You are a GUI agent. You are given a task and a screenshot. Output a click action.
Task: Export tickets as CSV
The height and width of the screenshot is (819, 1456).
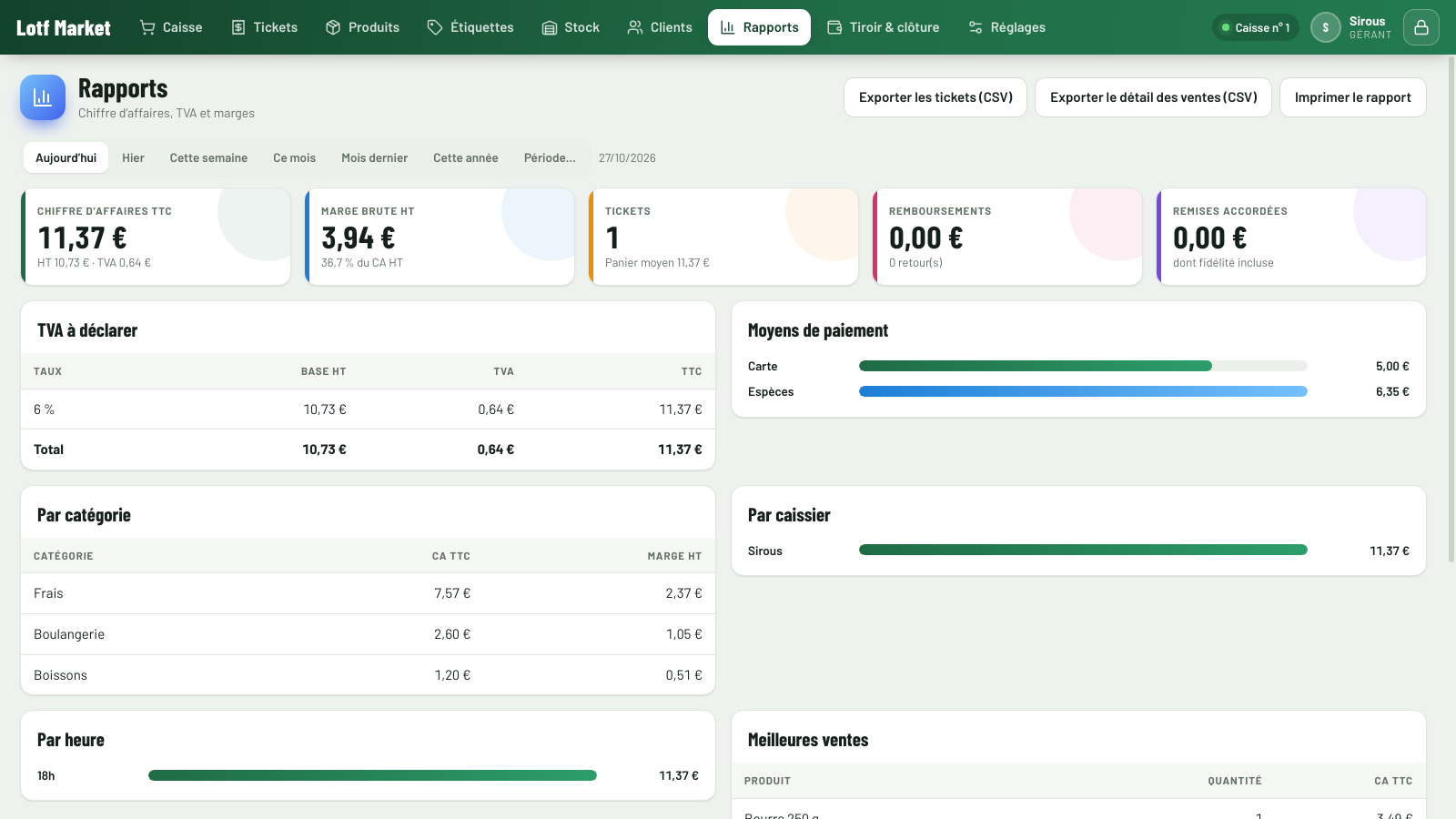click(935, 97)
